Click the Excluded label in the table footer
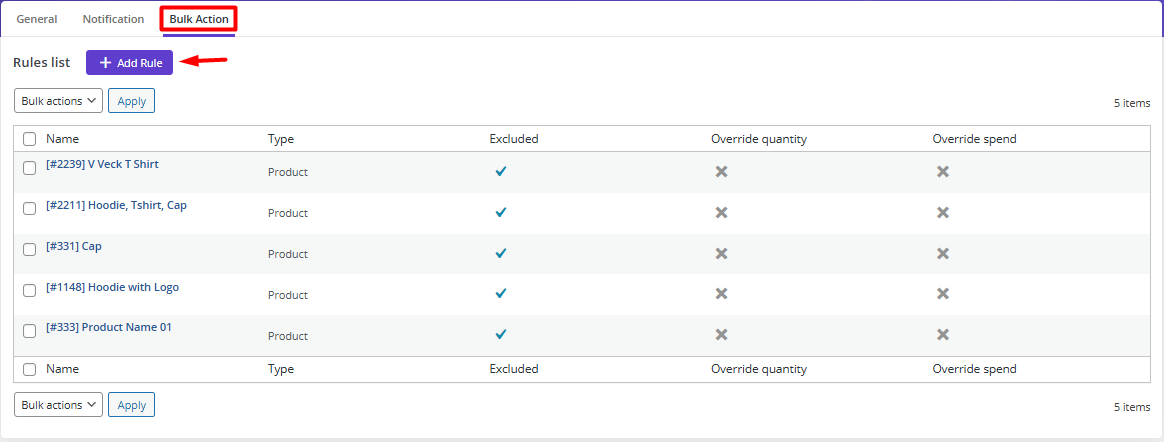The image size is (1164, 442). point(514,369)
